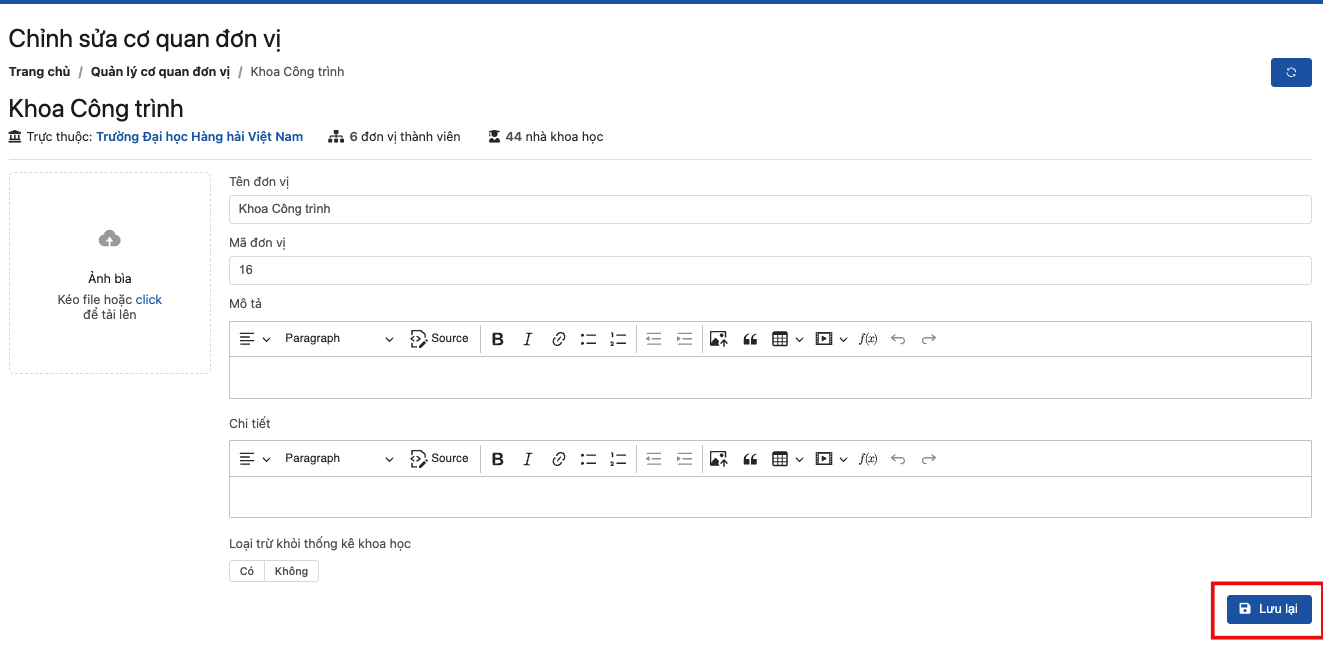1323x652 pixels.
Task: Open insert table dropdown in Mô tả editor
Action: [788, 339]
